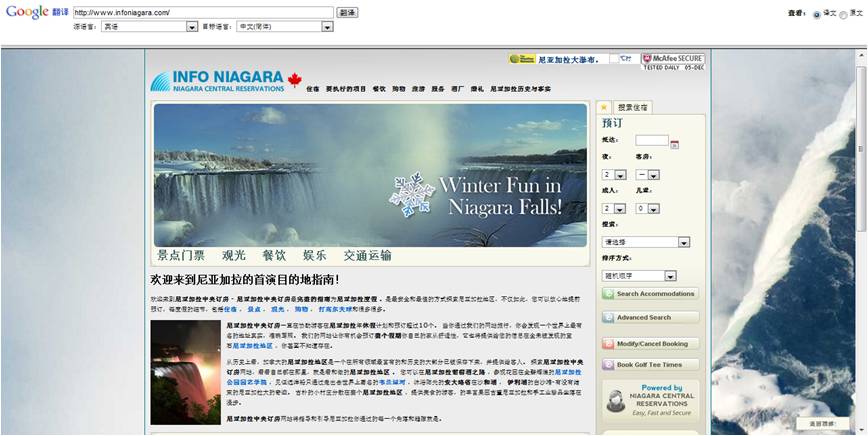Select the 译文 (translation) view radio button
This screenshot has width=868, height=436.
817,14
